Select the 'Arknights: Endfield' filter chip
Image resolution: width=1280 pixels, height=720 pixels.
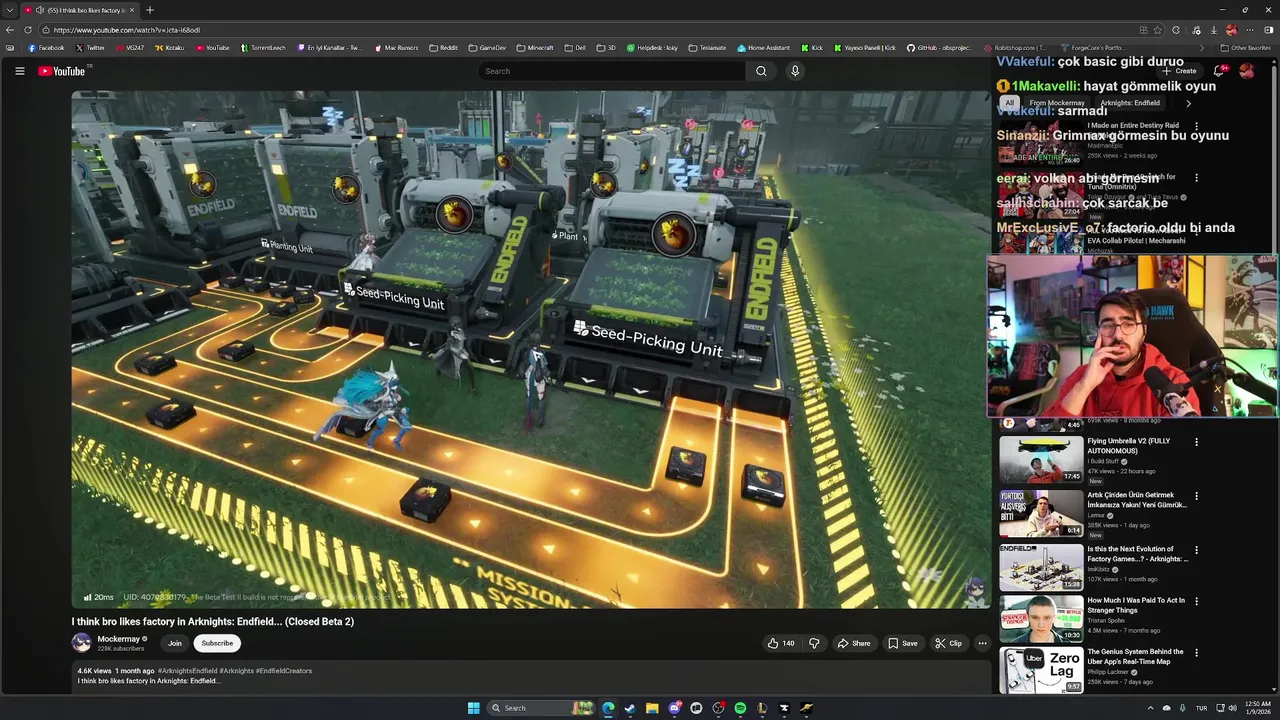point(1130,103)
